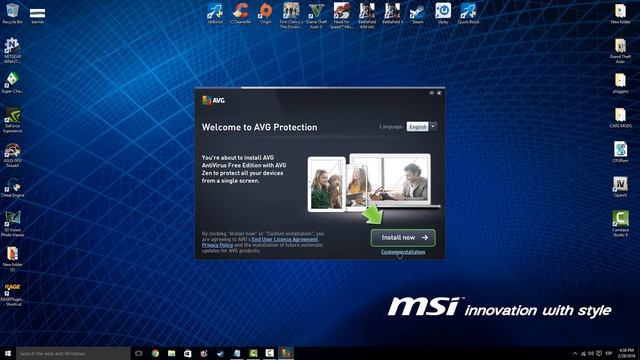Open the GeForce Experience desktop shortcut
The height and width of the screenshot is (360, 640).
click(12, 120)
